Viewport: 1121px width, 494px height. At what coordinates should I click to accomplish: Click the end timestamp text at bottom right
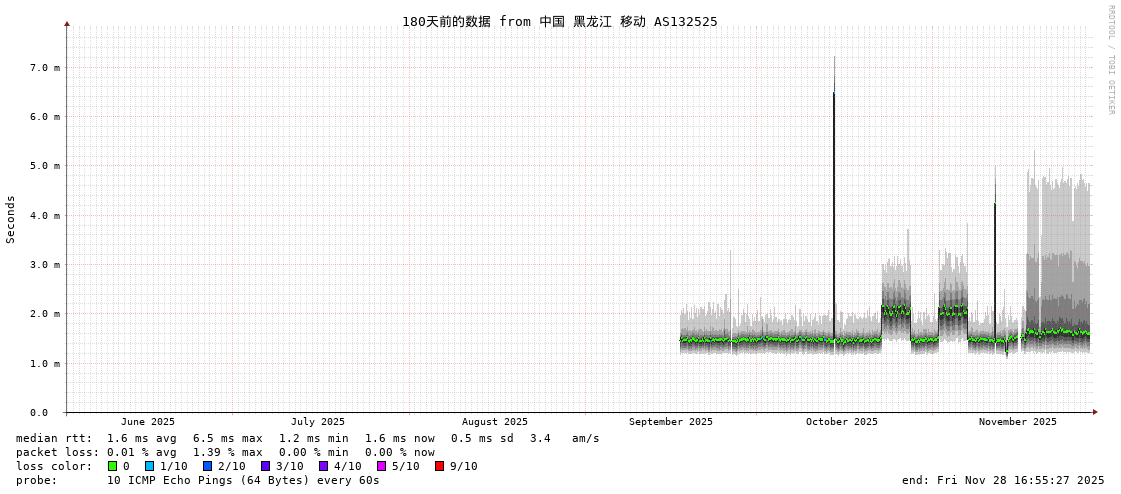(x=1003, y=480)
